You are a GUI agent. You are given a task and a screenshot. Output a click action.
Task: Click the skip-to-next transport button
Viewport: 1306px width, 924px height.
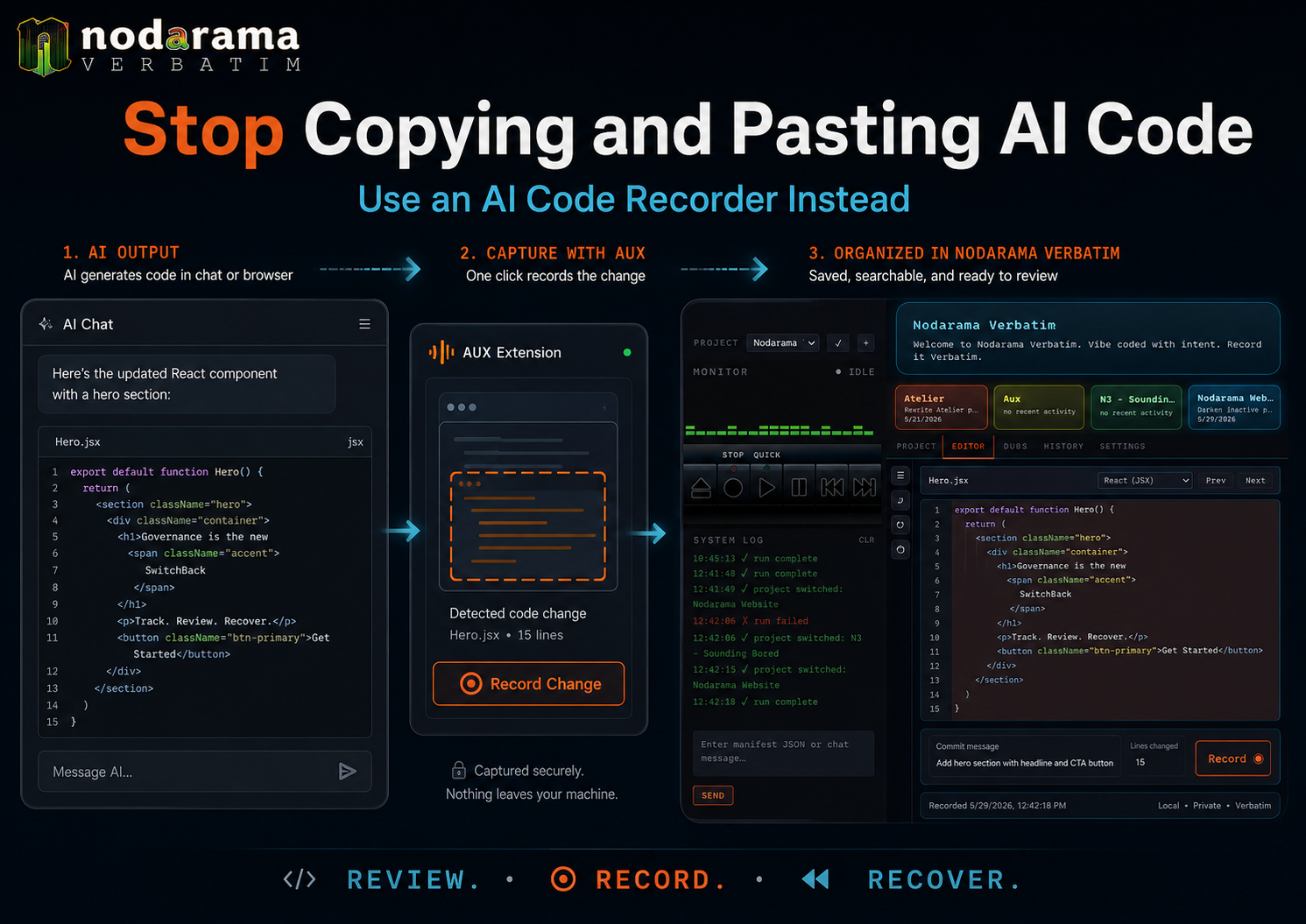click(x=865, y=488)
